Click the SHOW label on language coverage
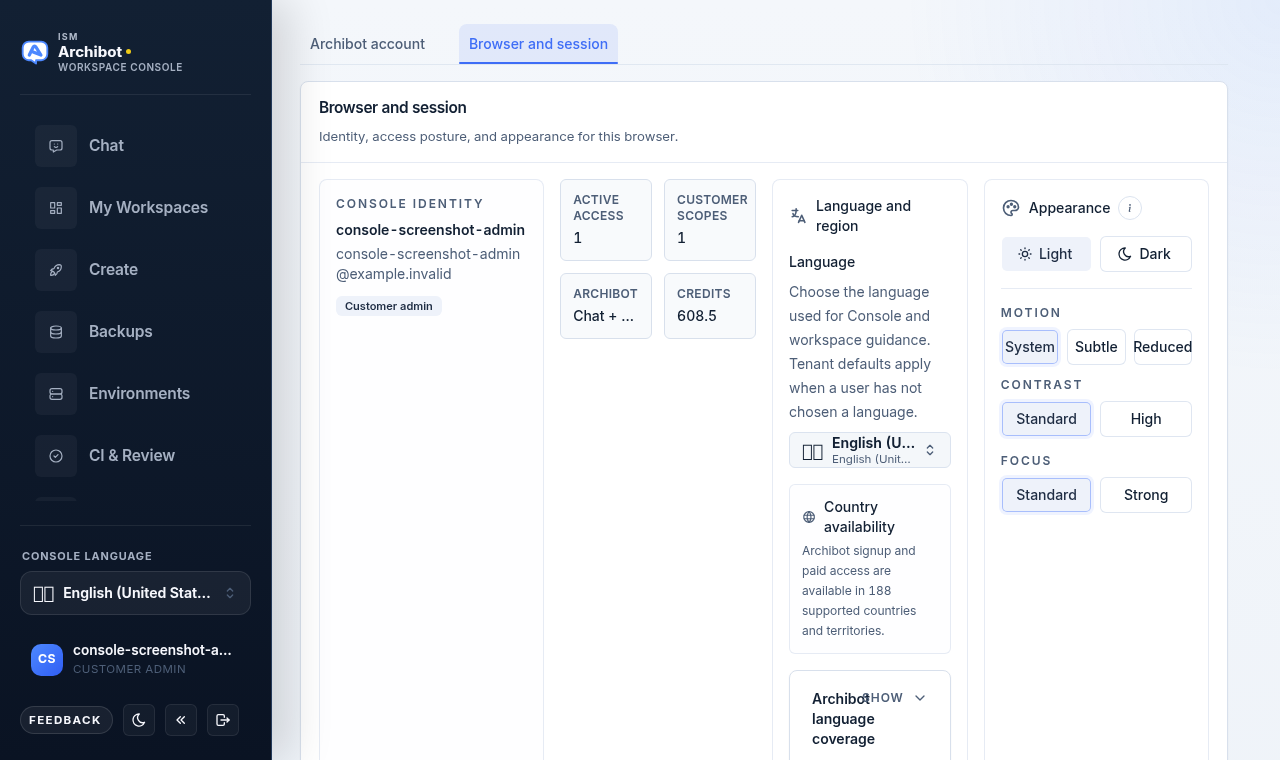The image size is (1280, 760). pos(883,698)
